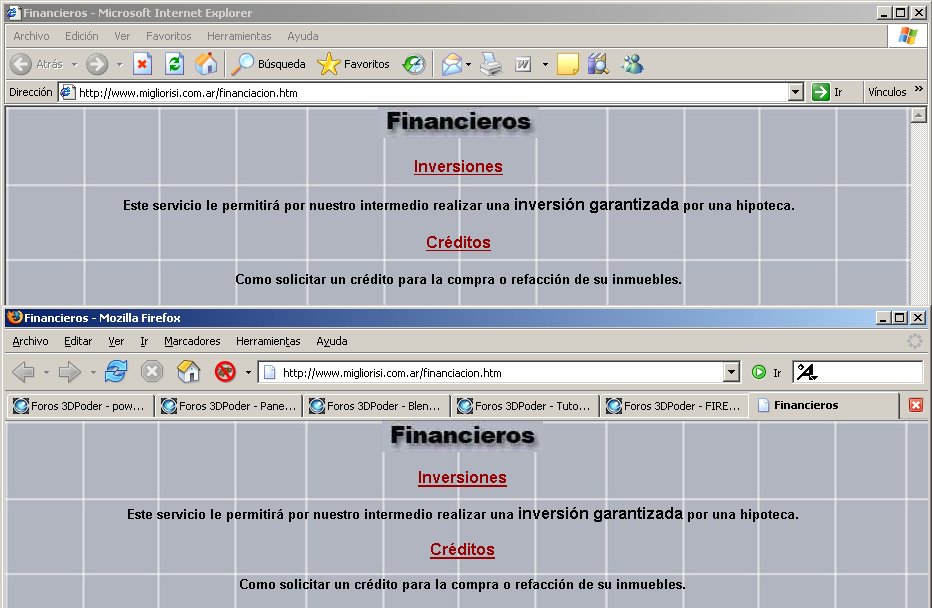Open Archivo menu in Internet Explorer
Image resolution: width=932 pixels, height=608 pixels.
(32, 36)
